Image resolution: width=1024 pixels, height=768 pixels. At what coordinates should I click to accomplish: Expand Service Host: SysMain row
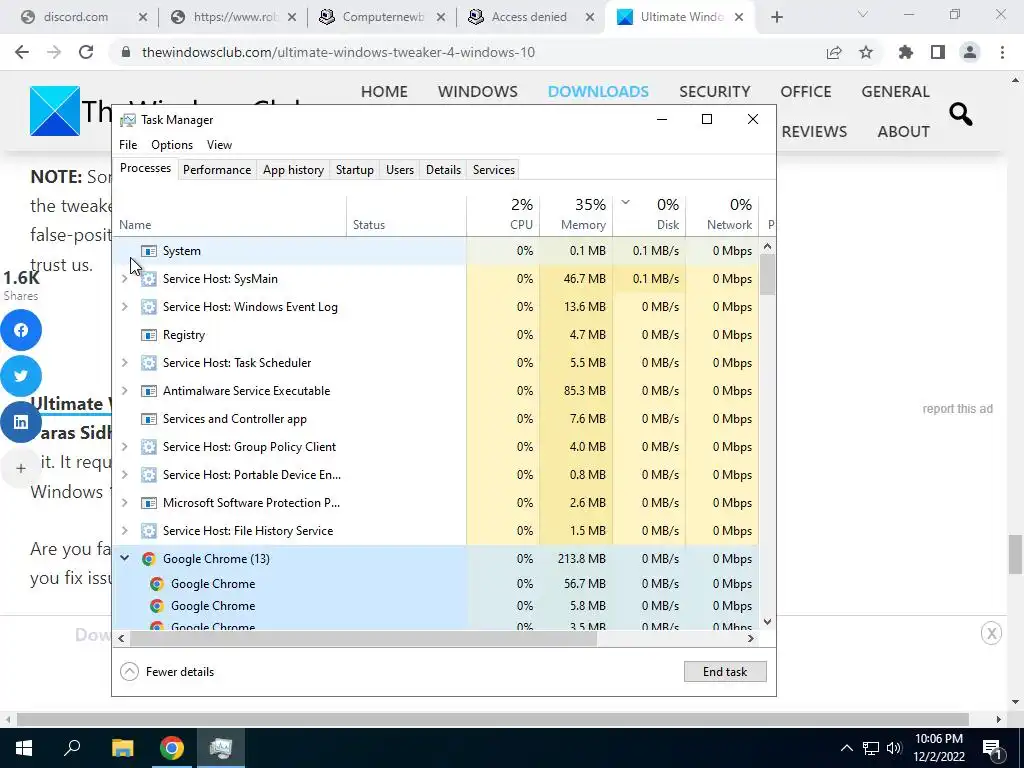point(124,279)
